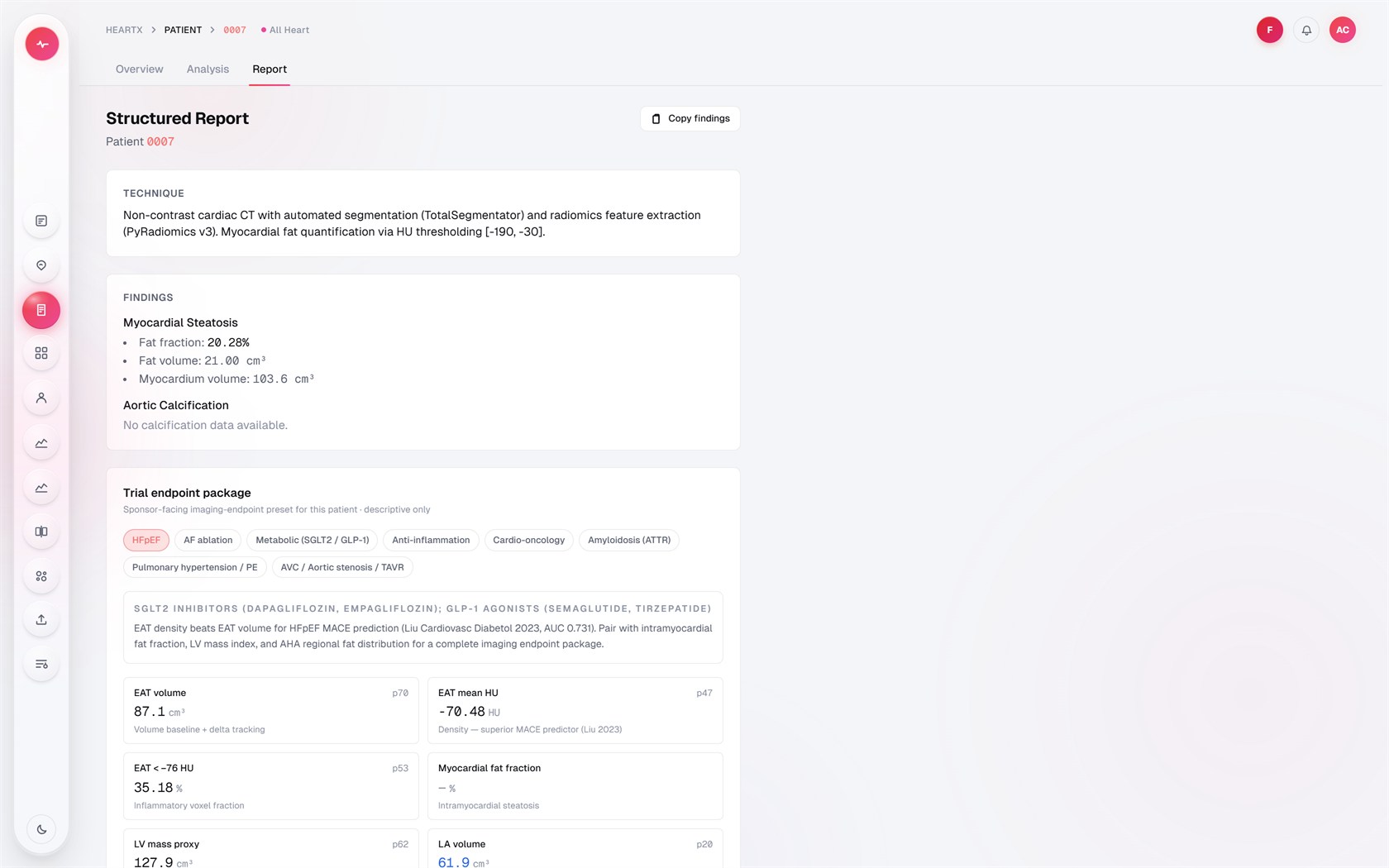
Task: Click the "FINDINGS" section label
Action: tap(148, 298)
